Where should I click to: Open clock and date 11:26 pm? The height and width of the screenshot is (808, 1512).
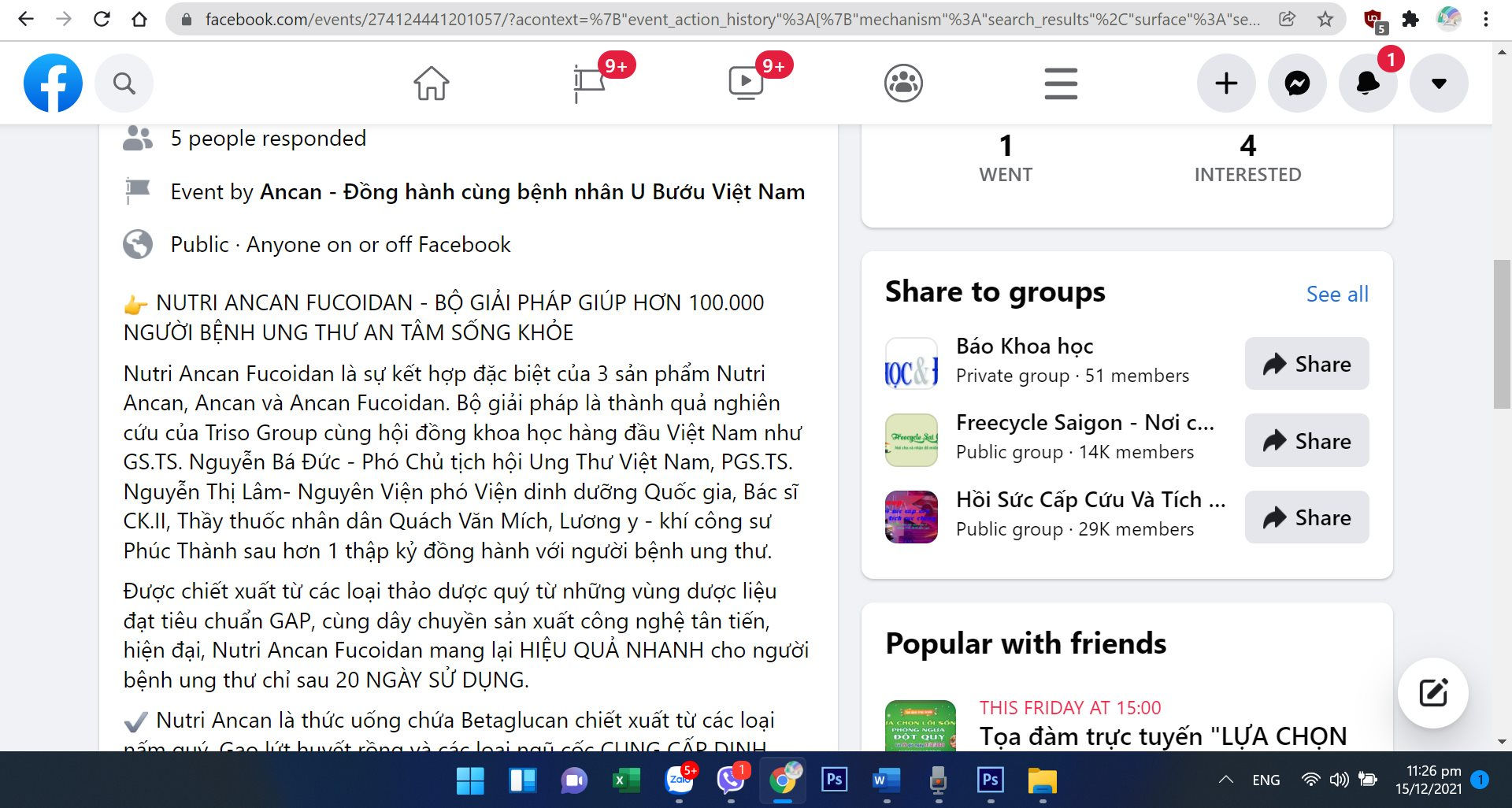(1428, 780)
